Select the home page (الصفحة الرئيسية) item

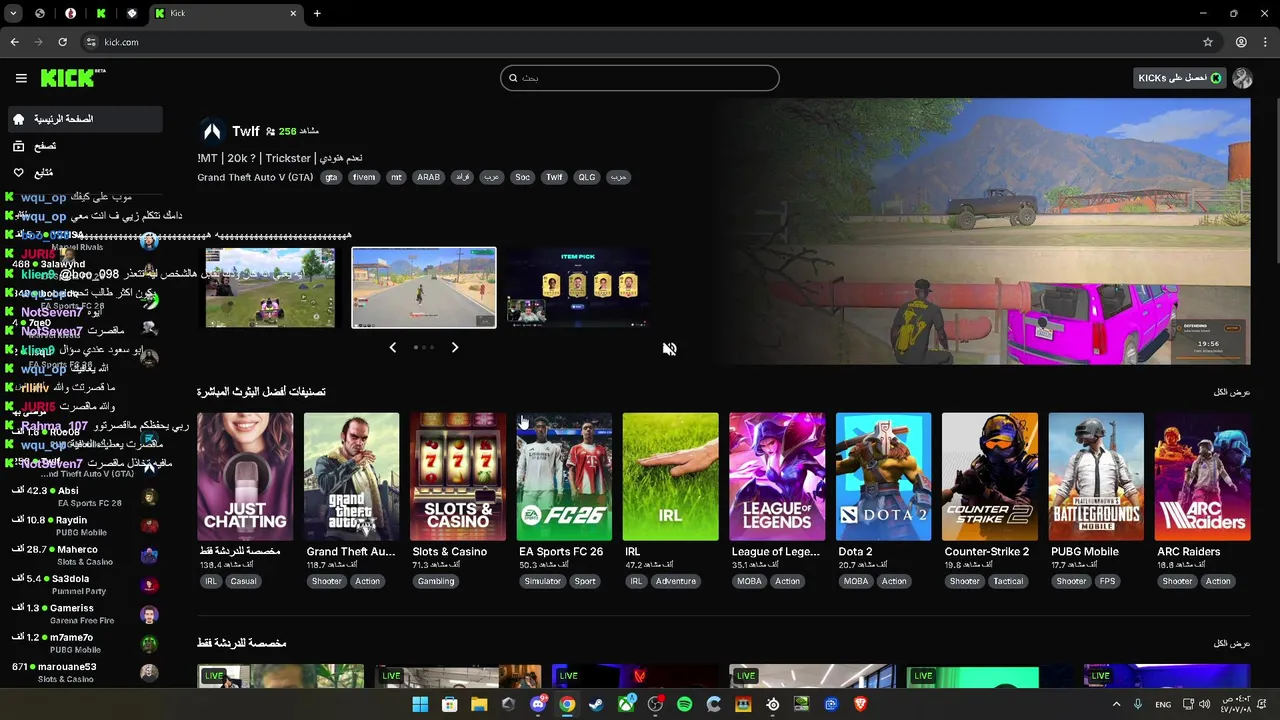84,119
